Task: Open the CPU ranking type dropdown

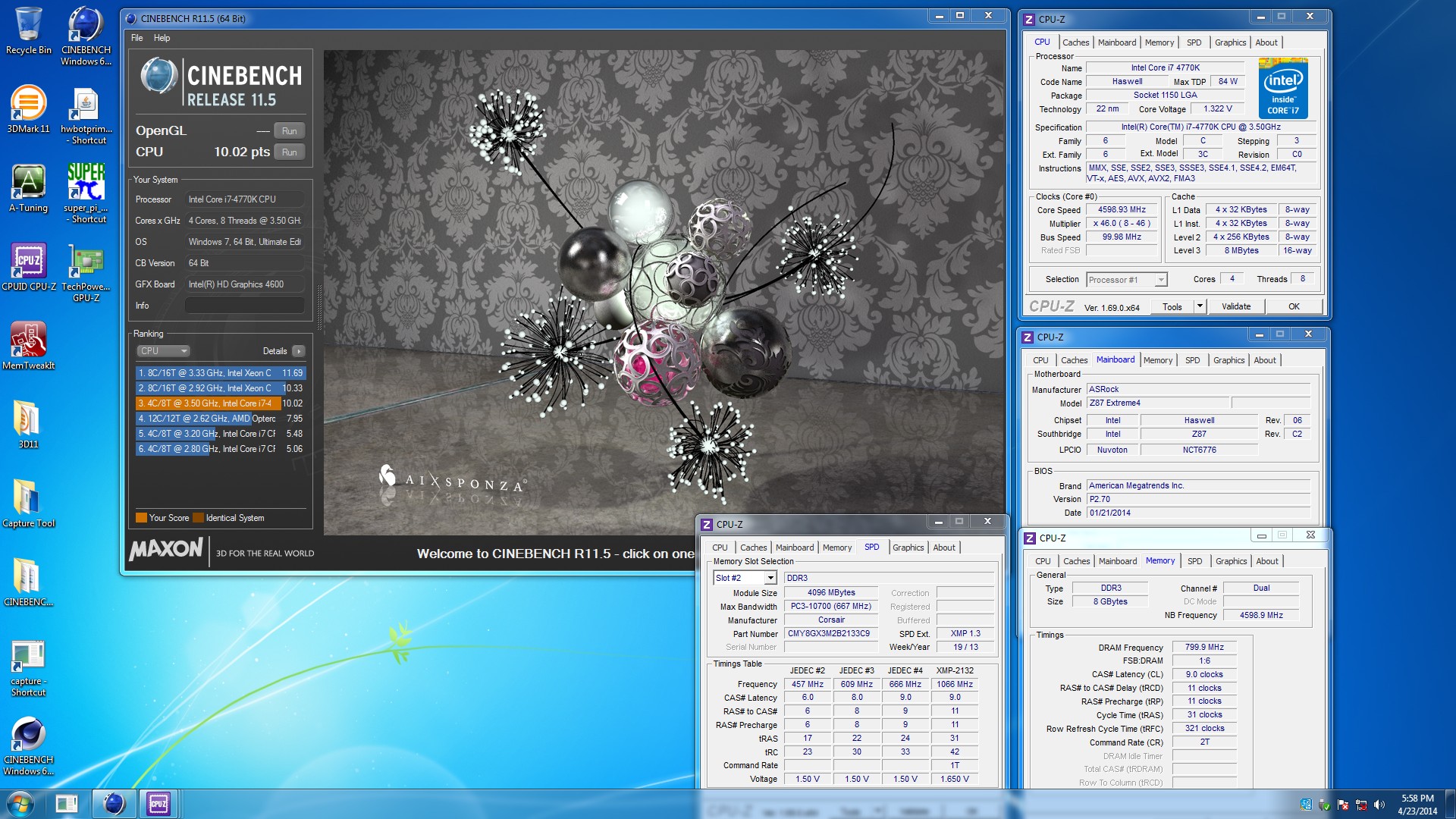Action: 163,351
